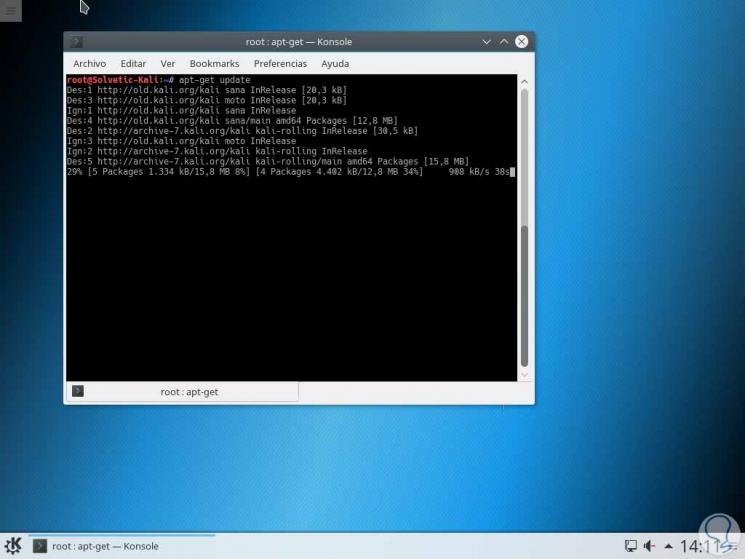745x559 pixels.
Task: Click the Konsole window title text
Action: (x=299, y=42)
